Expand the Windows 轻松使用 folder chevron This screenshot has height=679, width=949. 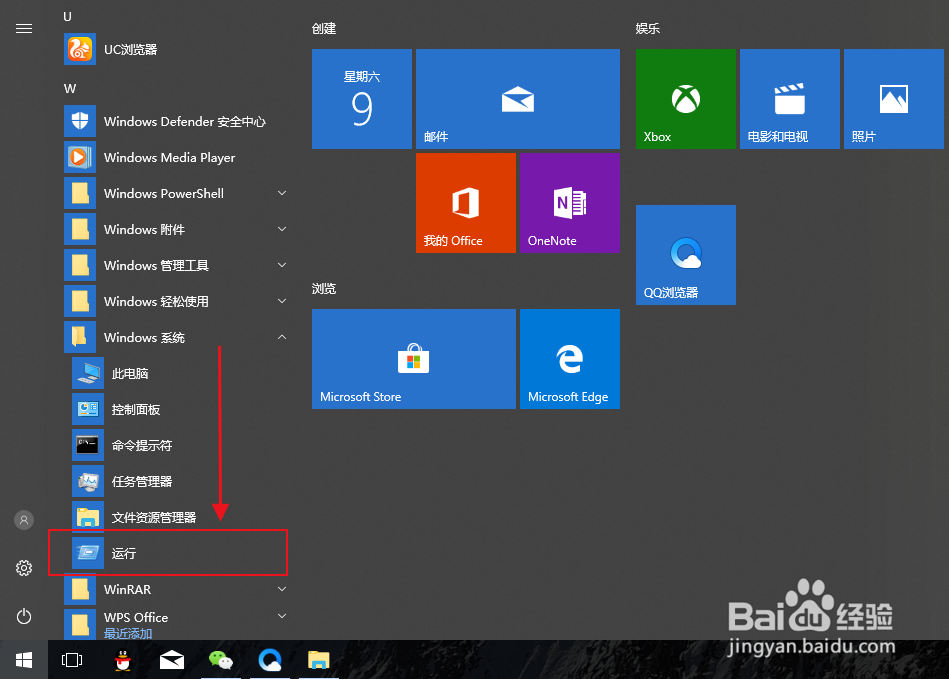(x=282, y=301)
